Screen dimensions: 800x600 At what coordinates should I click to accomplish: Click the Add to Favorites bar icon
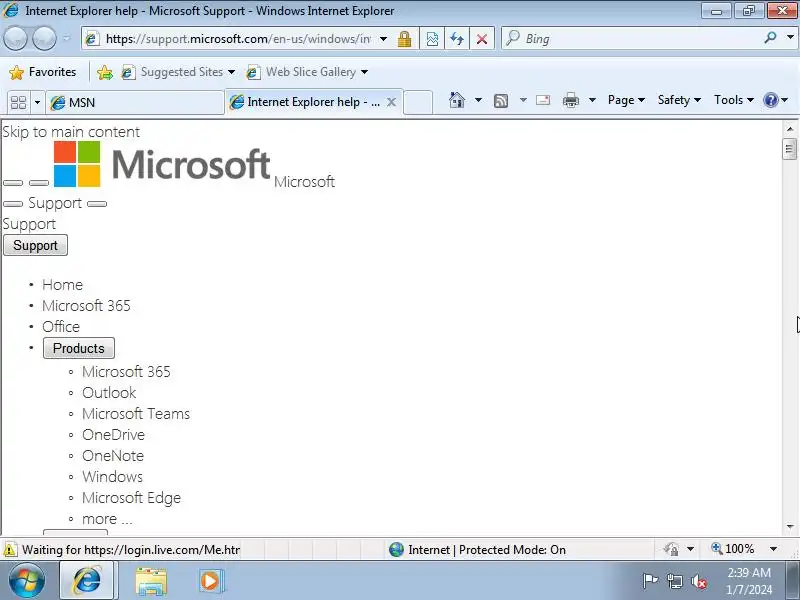click(x=105, y=72)
